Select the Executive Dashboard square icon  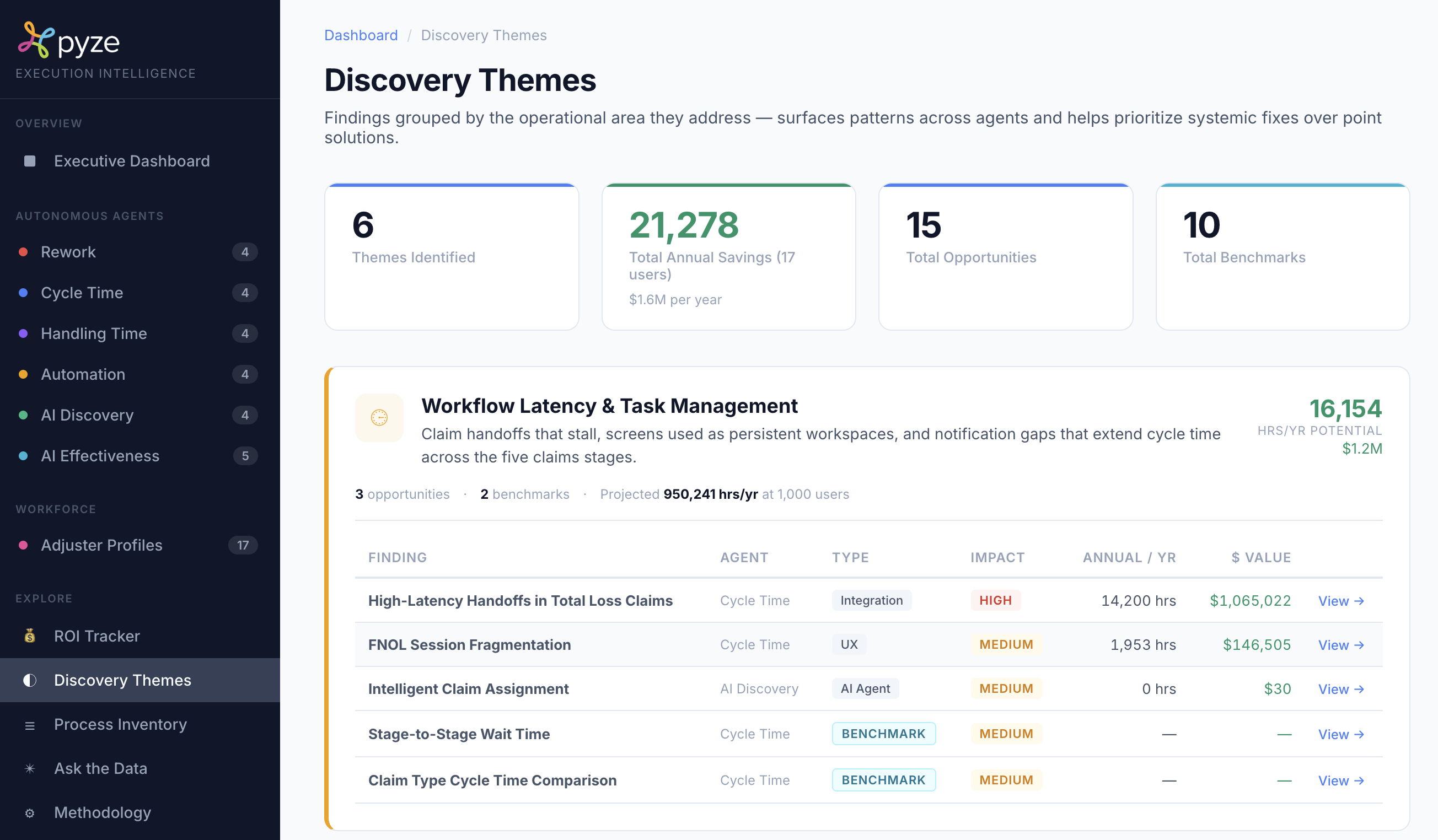30,161
